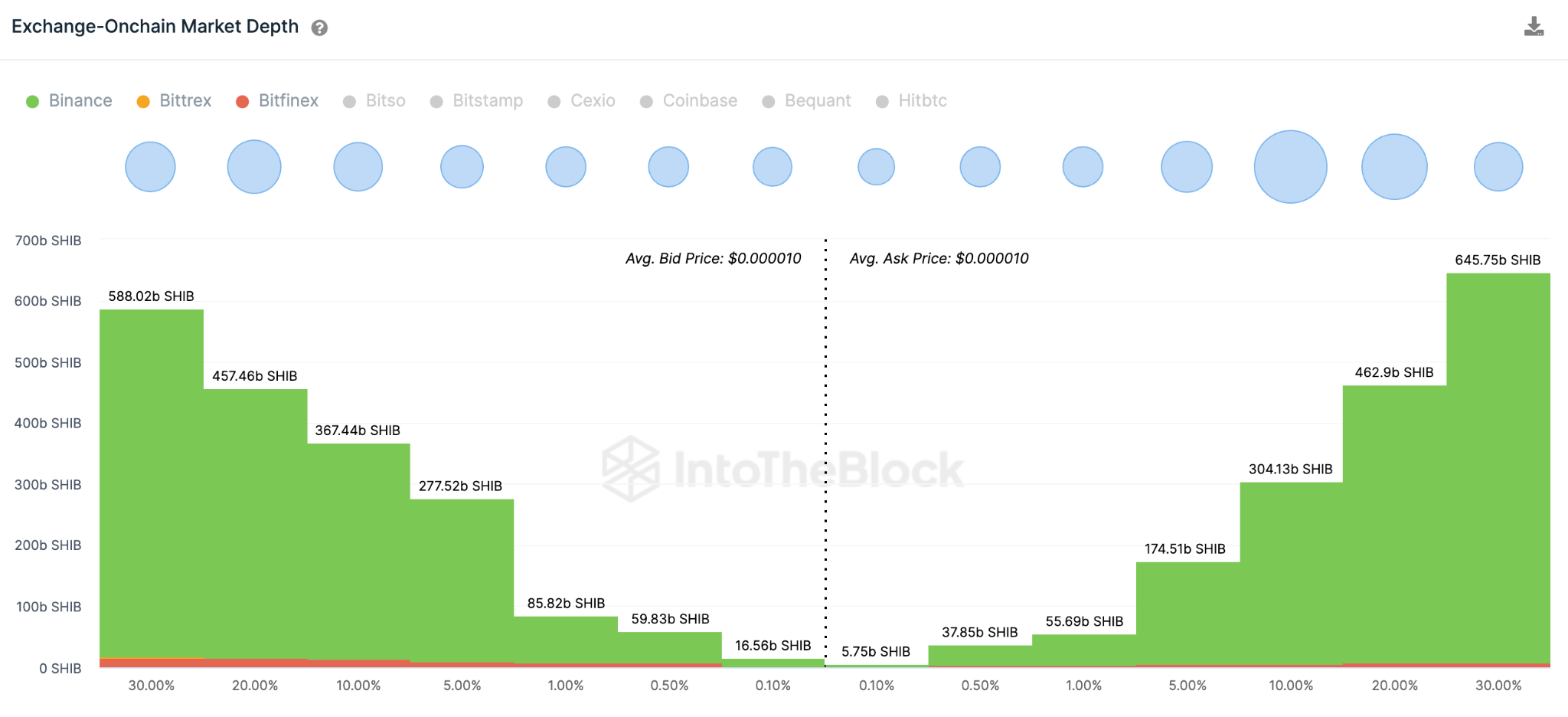
Task: Enable Coinbase exchange in legend
Action: click(x=688, y=101)
